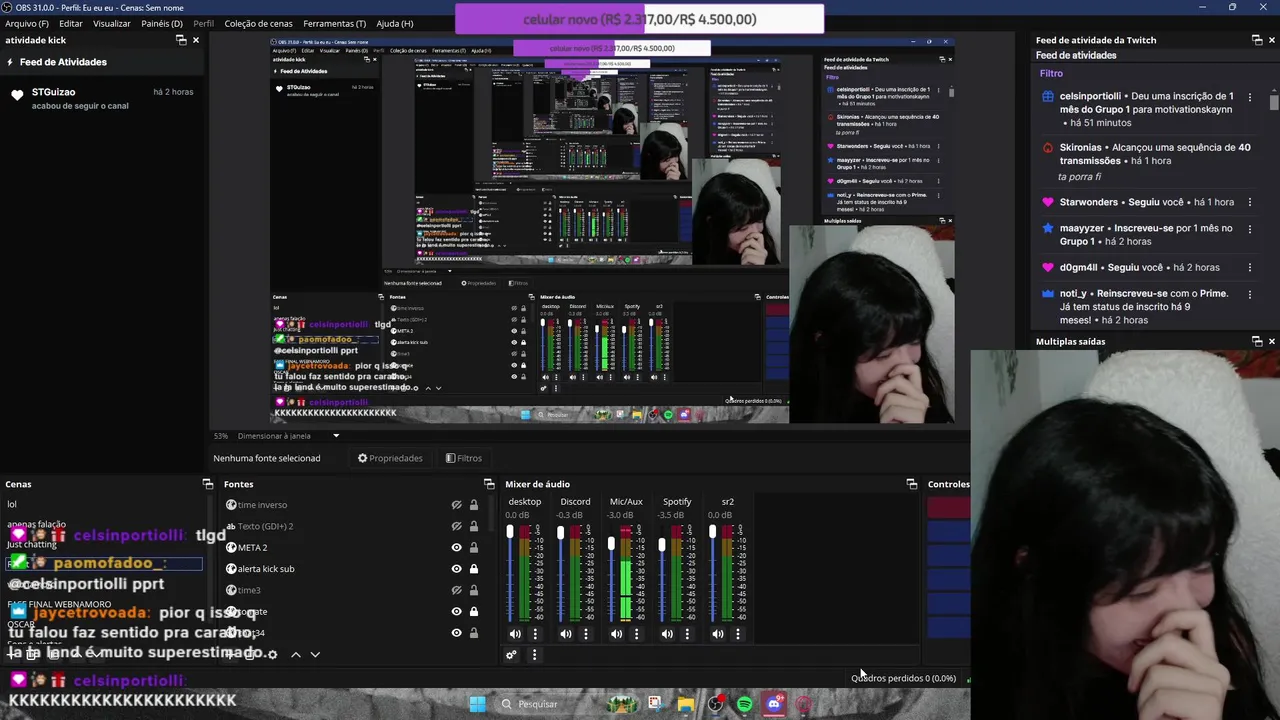Click the Filtros button
Image resolution: width=1280 pixels, height=720 pixels.
464,458
